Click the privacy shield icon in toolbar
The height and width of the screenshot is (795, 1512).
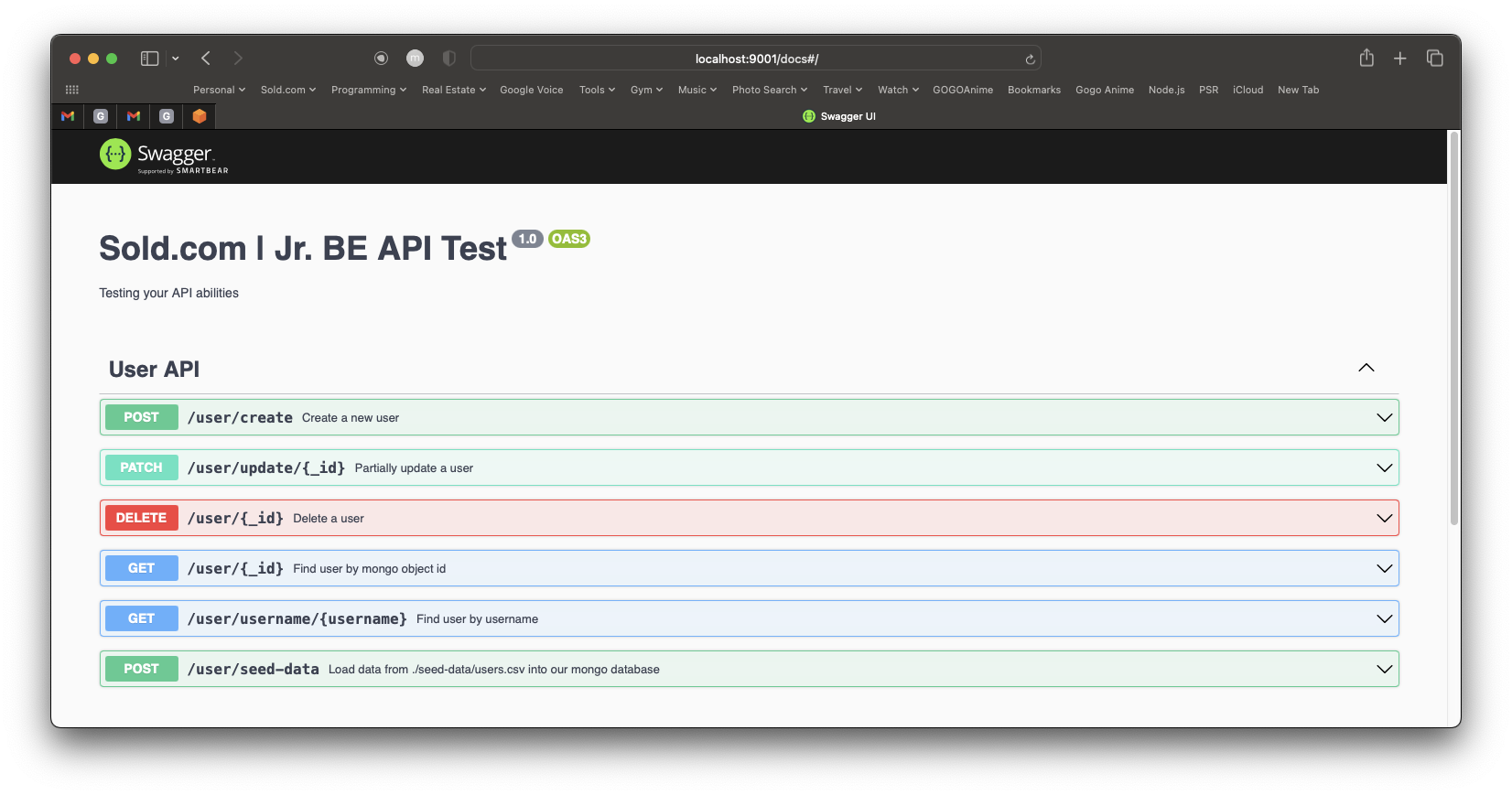[448, 59]
